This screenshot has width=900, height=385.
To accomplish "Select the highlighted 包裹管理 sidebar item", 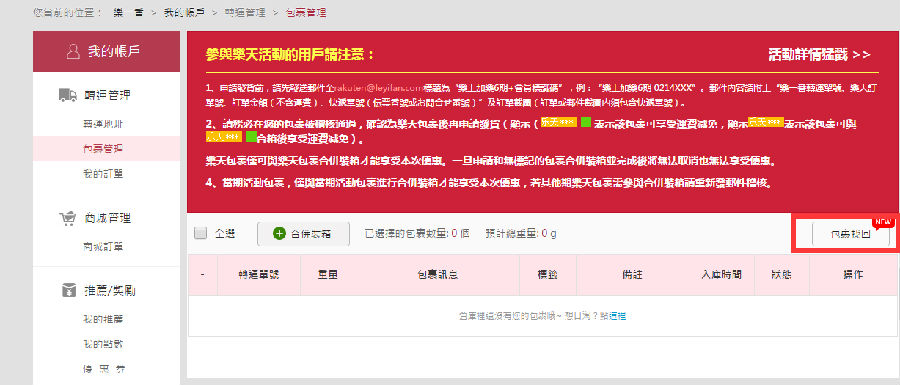I will tap(106, 149).
